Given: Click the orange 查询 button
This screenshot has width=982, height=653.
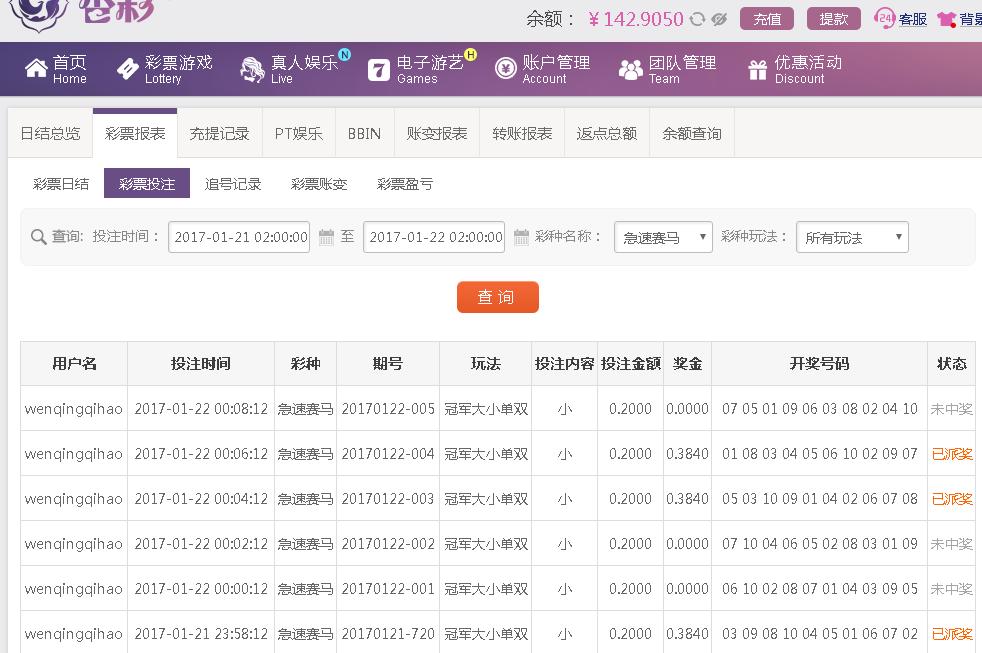Looking at the screenshot, I should (497, 297).
